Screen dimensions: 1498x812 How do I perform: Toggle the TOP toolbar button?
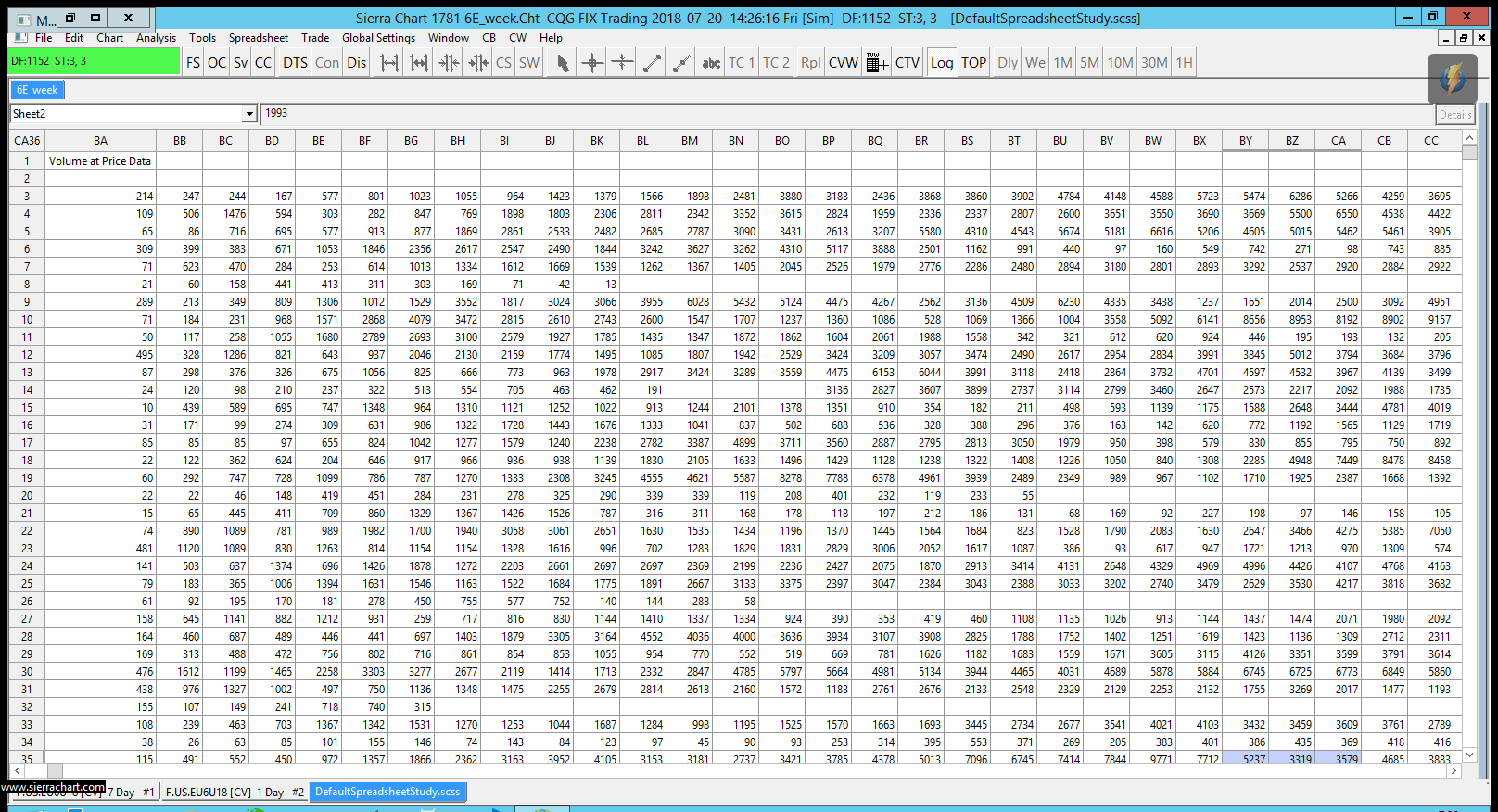(973, 63)
